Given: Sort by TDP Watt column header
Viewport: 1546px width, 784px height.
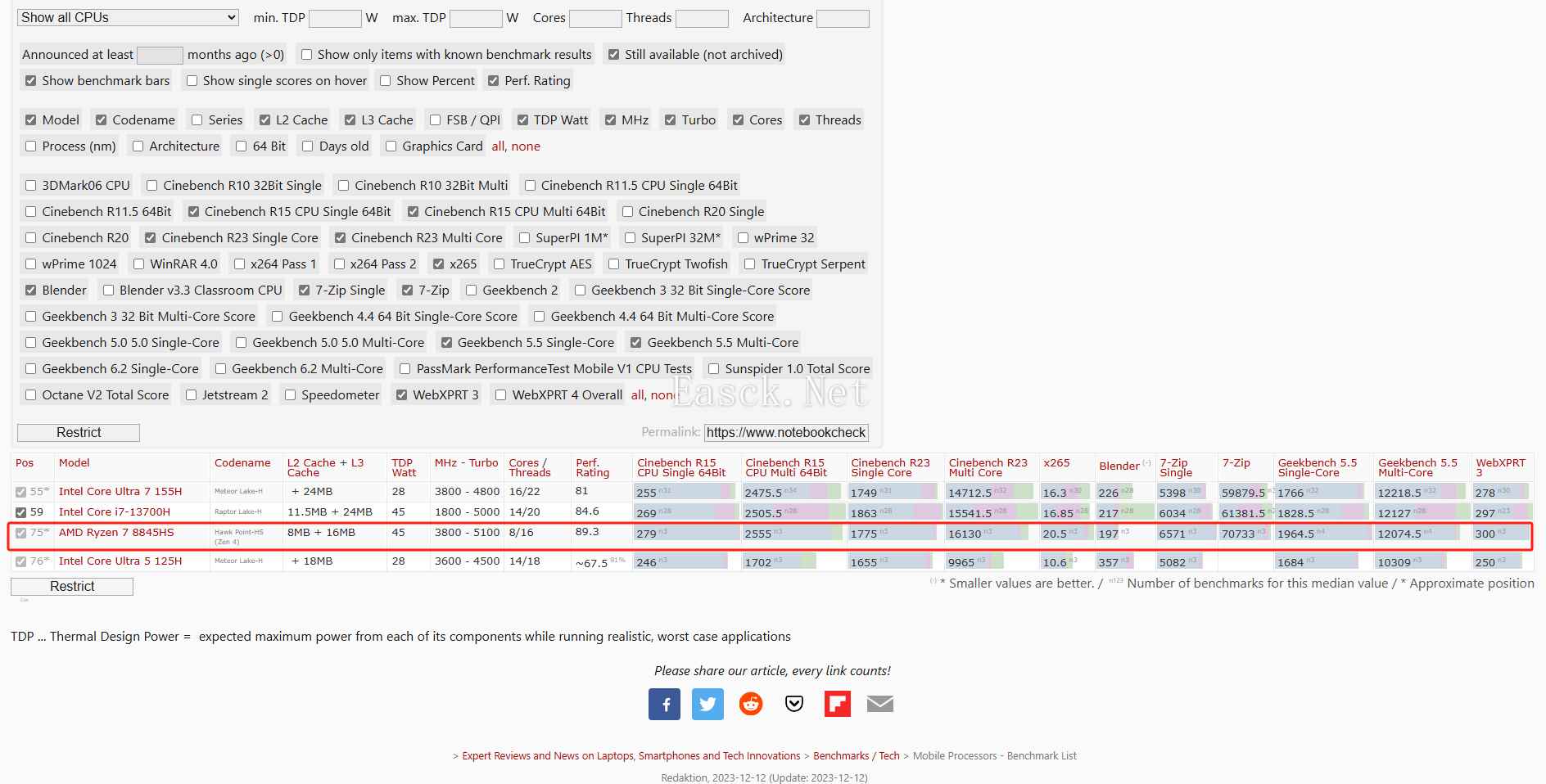Looking at the screenshot, I should click(404, 467).
